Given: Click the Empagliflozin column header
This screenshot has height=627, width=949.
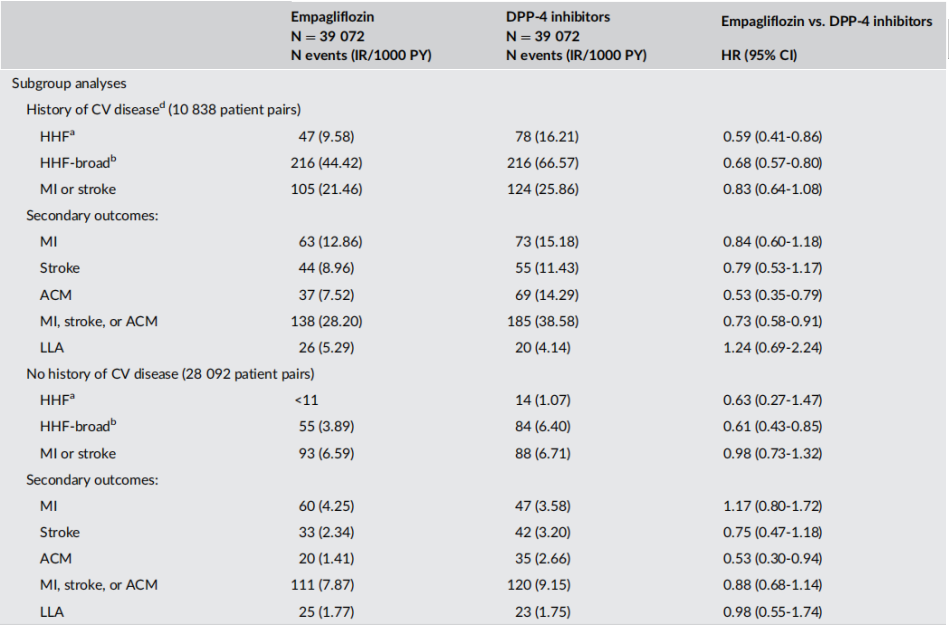Looking at the screenshot, I should 332,17.
